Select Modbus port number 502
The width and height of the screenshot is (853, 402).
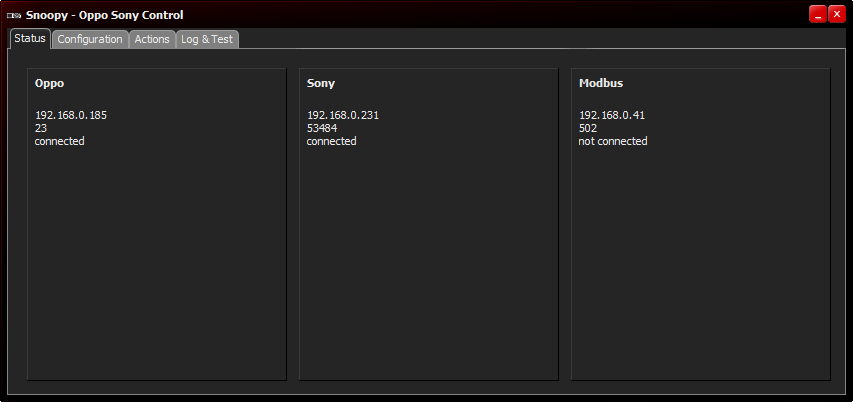click(x=588, y=128)
